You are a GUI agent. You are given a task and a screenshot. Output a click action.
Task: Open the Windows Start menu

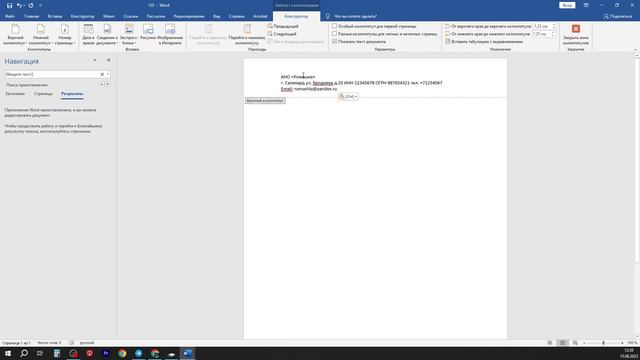click(8, 353)
